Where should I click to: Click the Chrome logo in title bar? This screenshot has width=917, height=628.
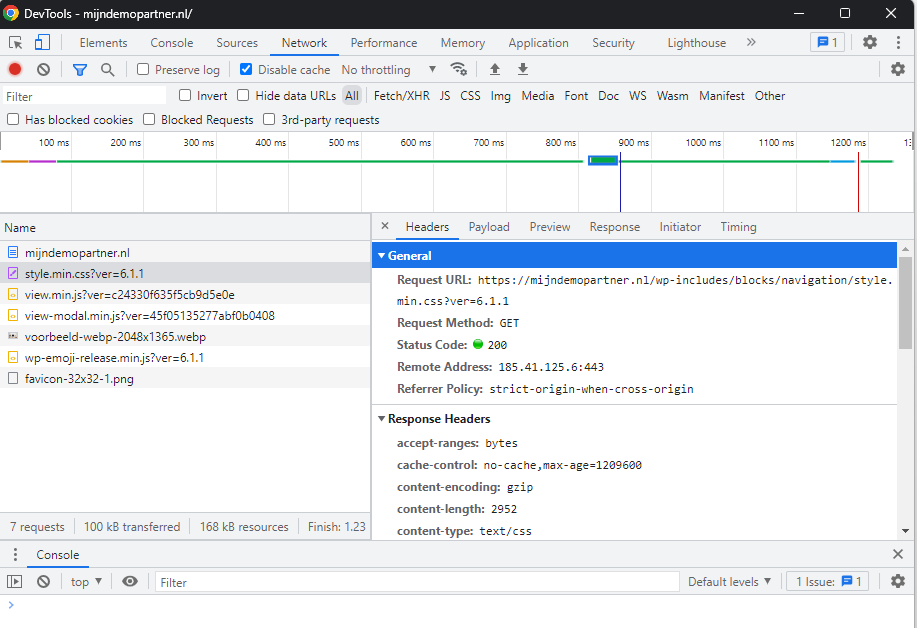11,13
